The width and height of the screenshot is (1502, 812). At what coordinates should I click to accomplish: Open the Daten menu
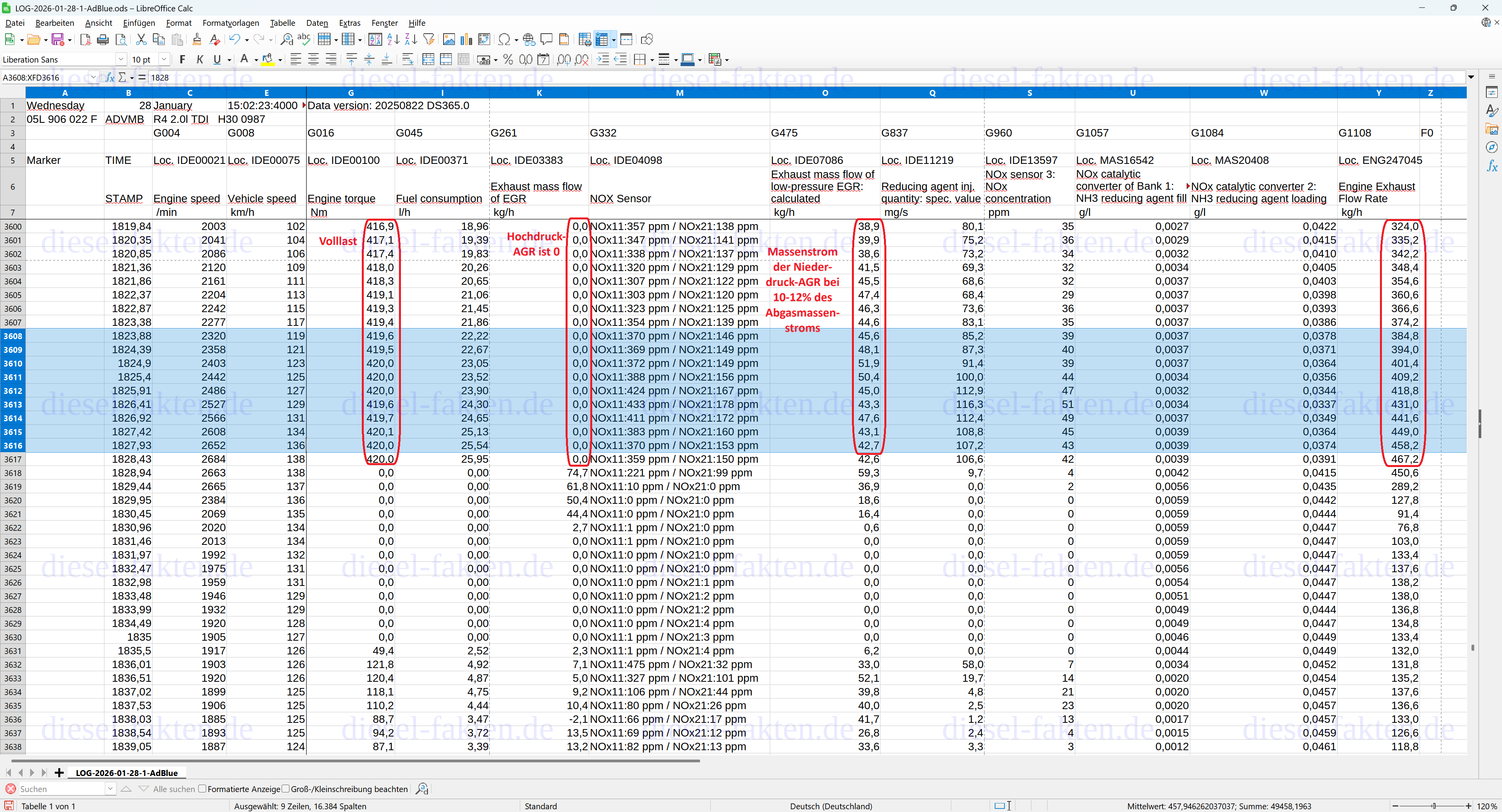tap(316, 23)
